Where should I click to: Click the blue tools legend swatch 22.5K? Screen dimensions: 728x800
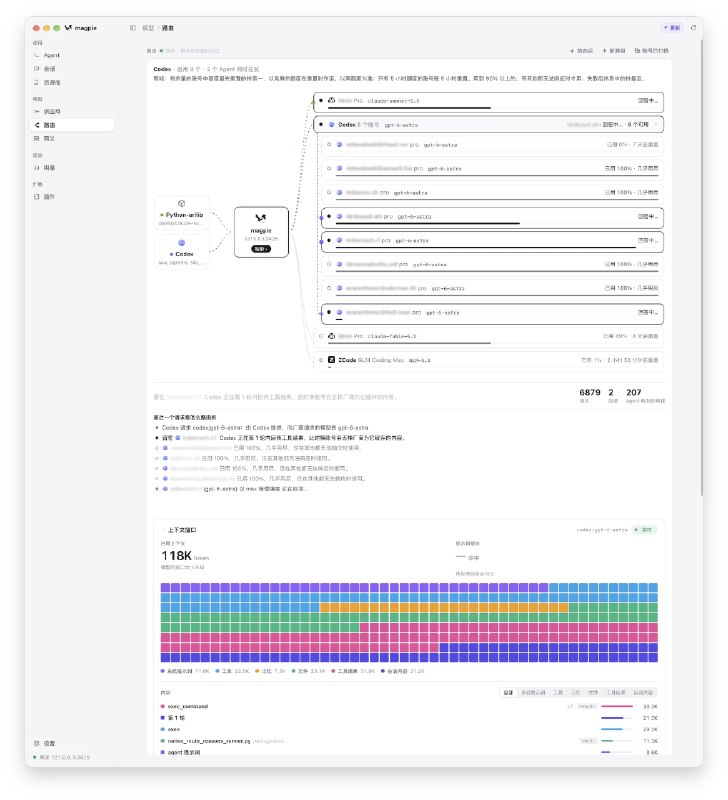(217, 671)
